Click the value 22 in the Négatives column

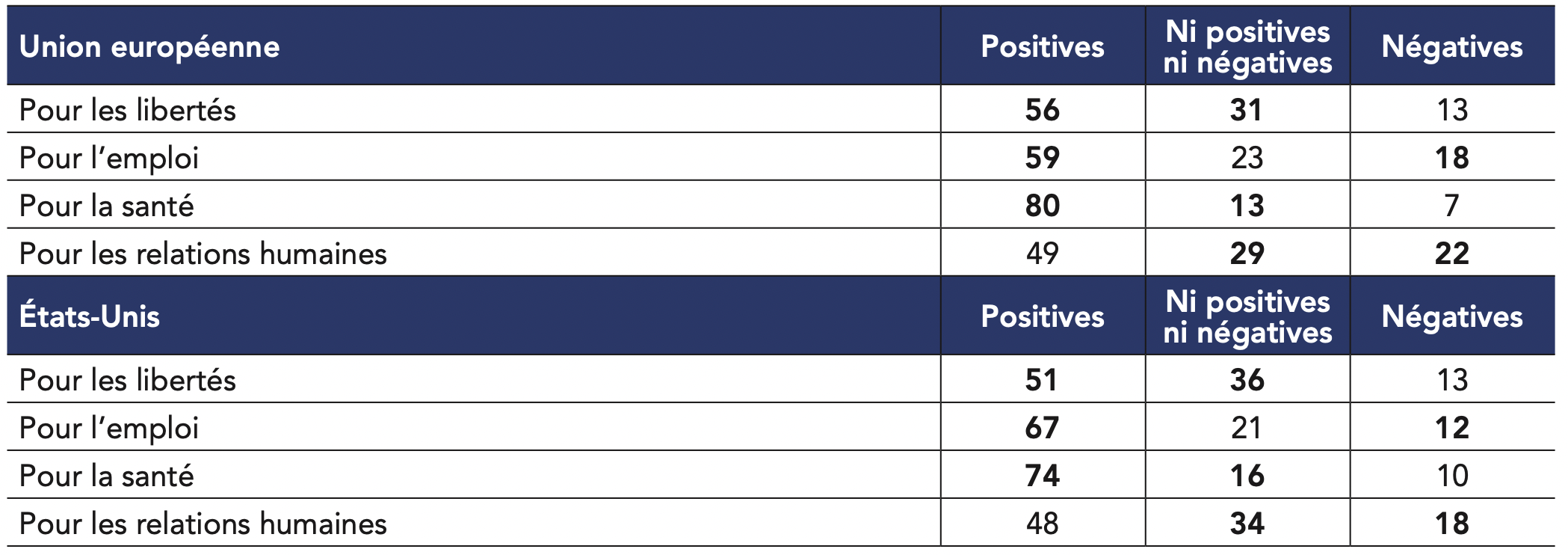tap(1451, 254)
